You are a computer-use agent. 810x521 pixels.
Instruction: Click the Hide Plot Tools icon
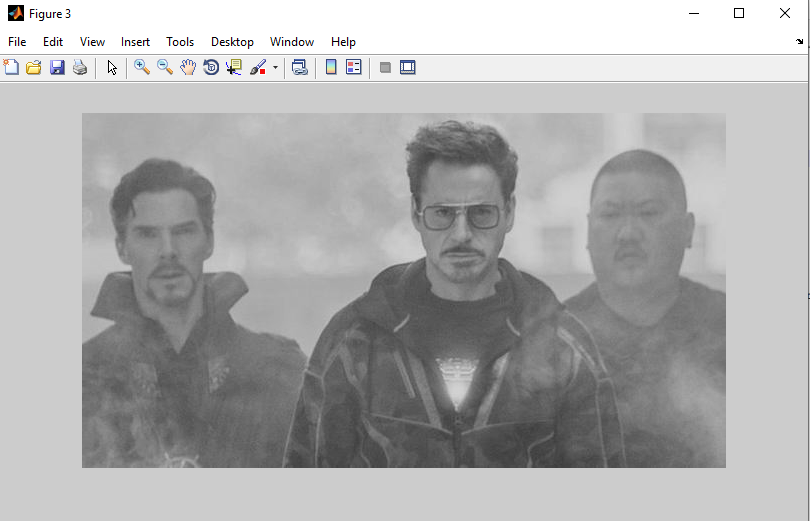385,68
